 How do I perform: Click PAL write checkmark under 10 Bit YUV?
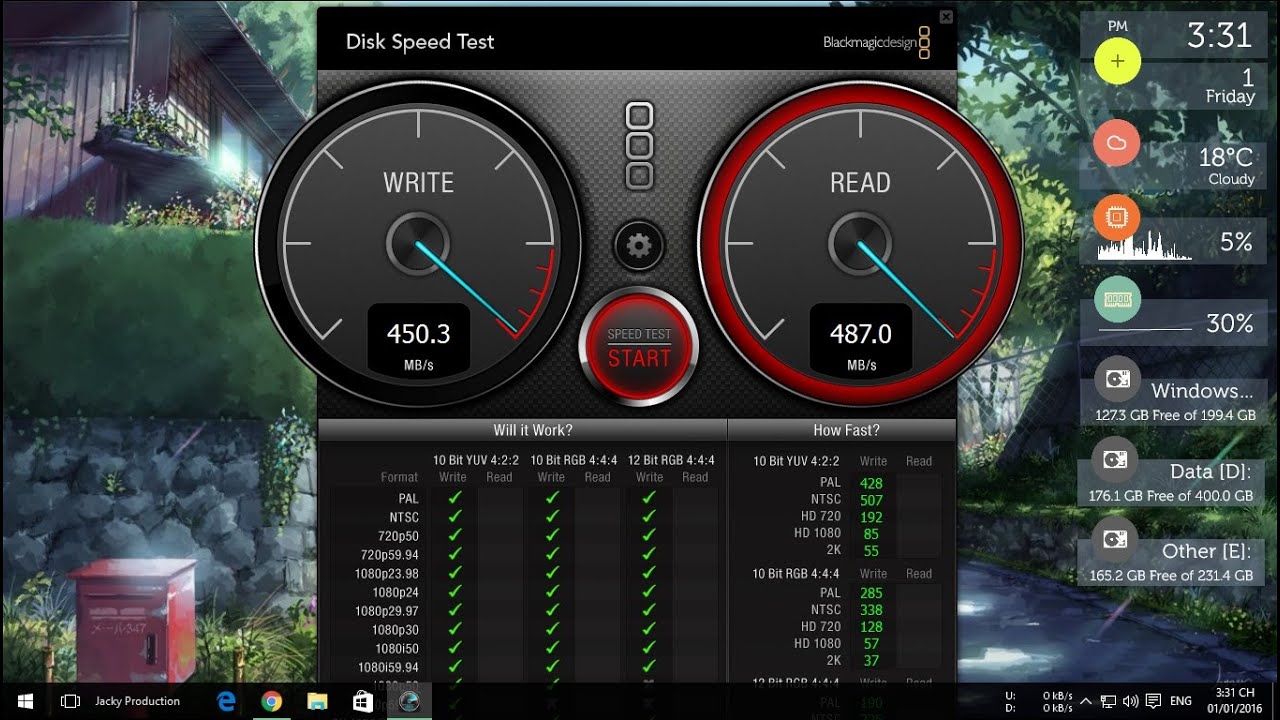click(454, 497)
